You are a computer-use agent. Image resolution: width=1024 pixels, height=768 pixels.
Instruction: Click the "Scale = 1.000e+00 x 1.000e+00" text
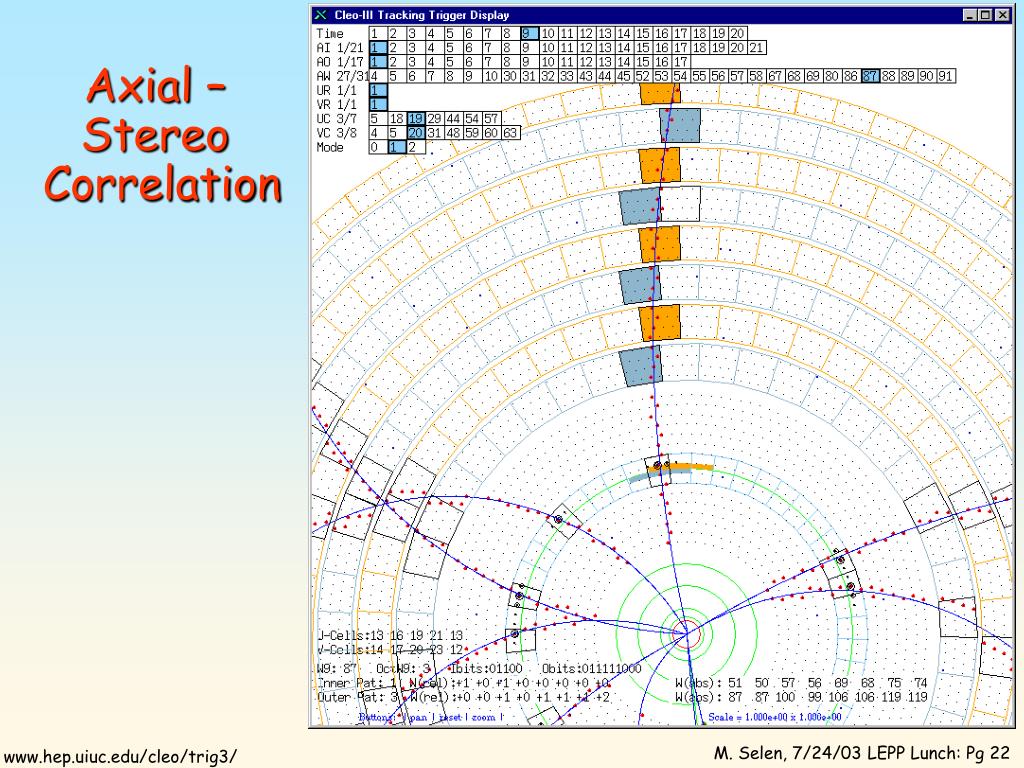click(x=775, y=717)
